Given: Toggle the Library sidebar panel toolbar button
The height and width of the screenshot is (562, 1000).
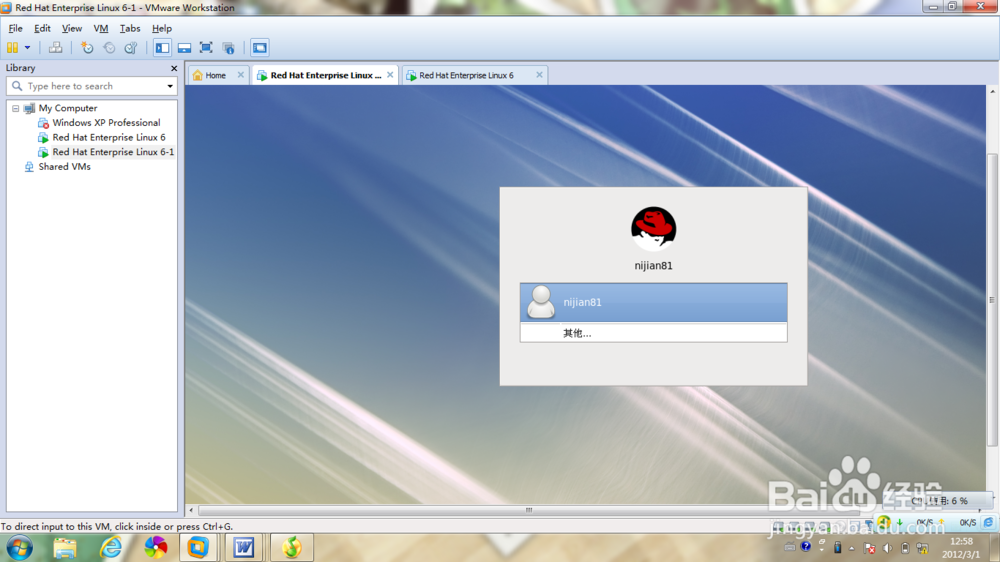Looking at the screenshot, I should [x=163, y=48].
